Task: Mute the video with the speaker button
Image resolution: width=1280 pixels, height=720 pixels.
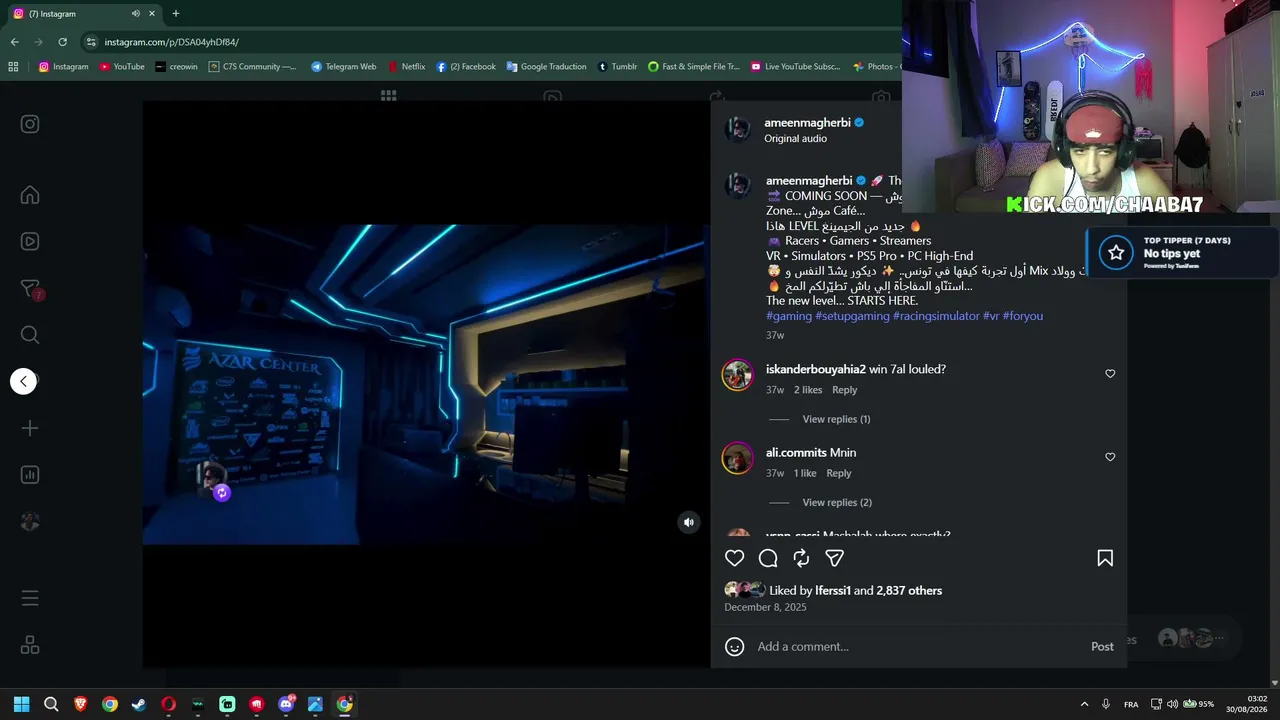Action: click(688, 522)
